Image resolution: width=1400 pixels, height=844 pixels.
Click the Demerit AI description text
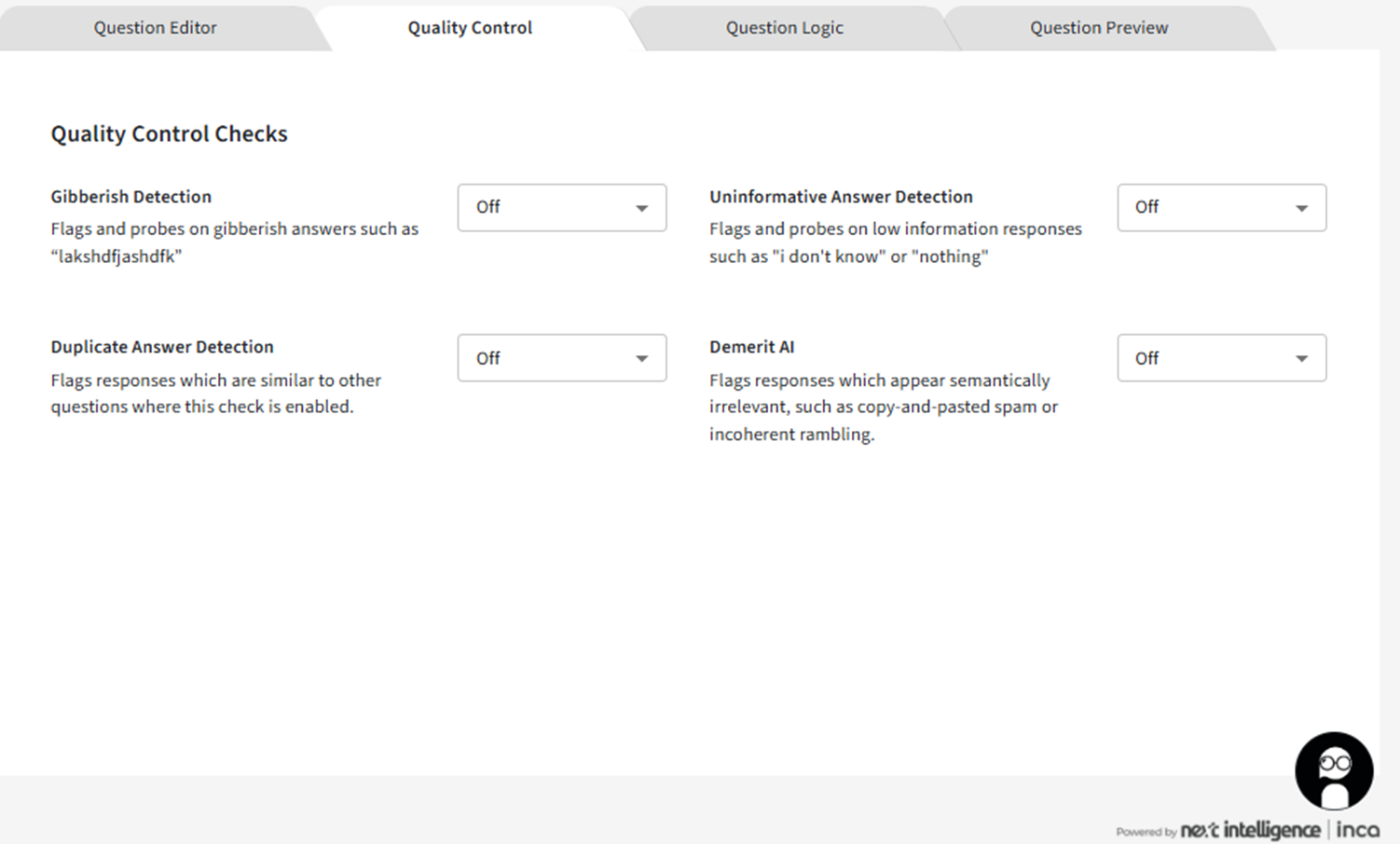[x=883, y=407]
